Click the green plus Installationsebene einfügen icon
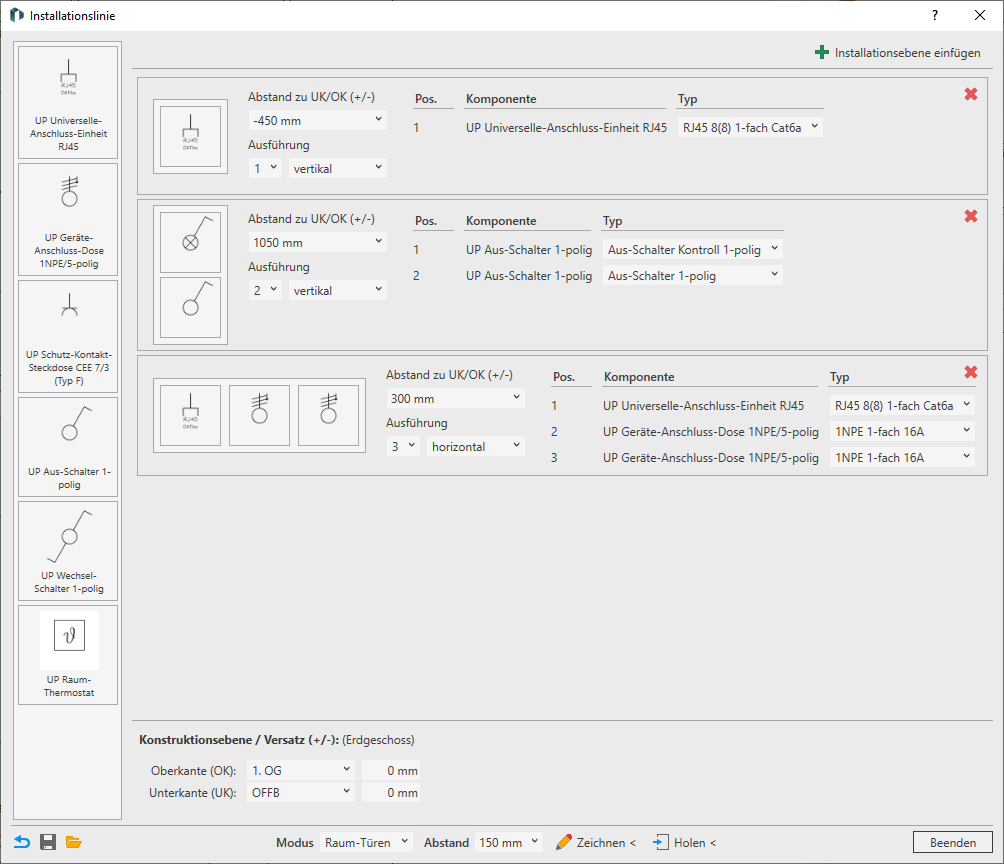The image size is (1004, 864). click(x=822, y=53)
